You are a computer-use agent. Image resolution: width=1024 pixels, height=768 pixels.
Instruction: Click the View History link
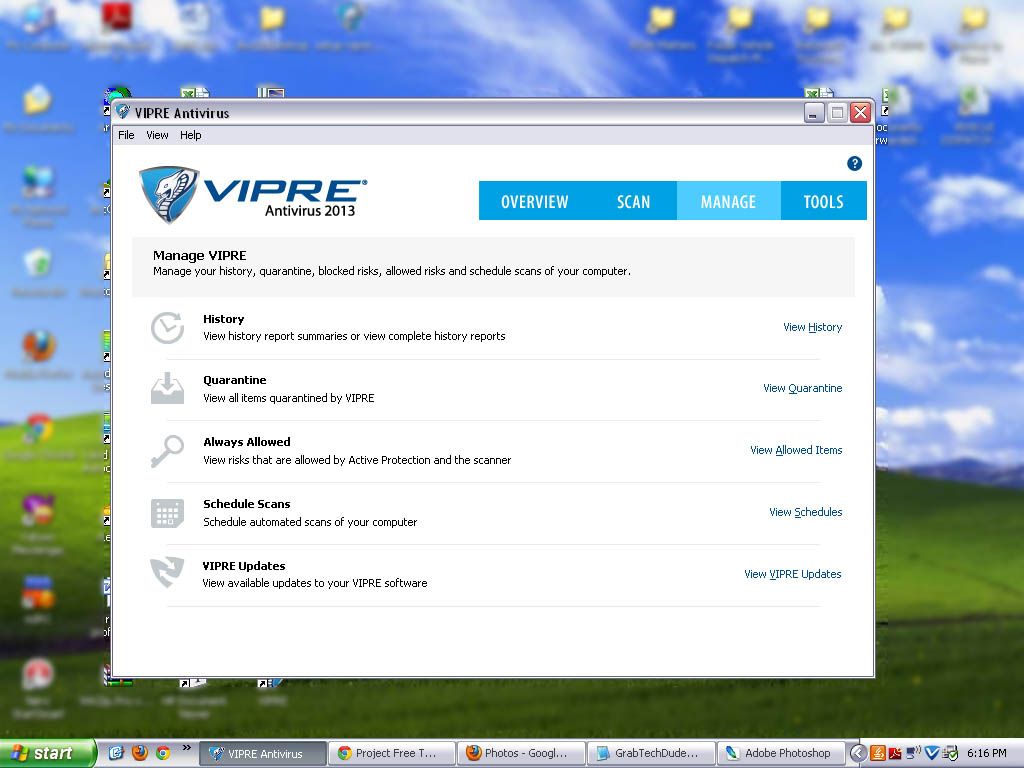[x=812, y=327]
